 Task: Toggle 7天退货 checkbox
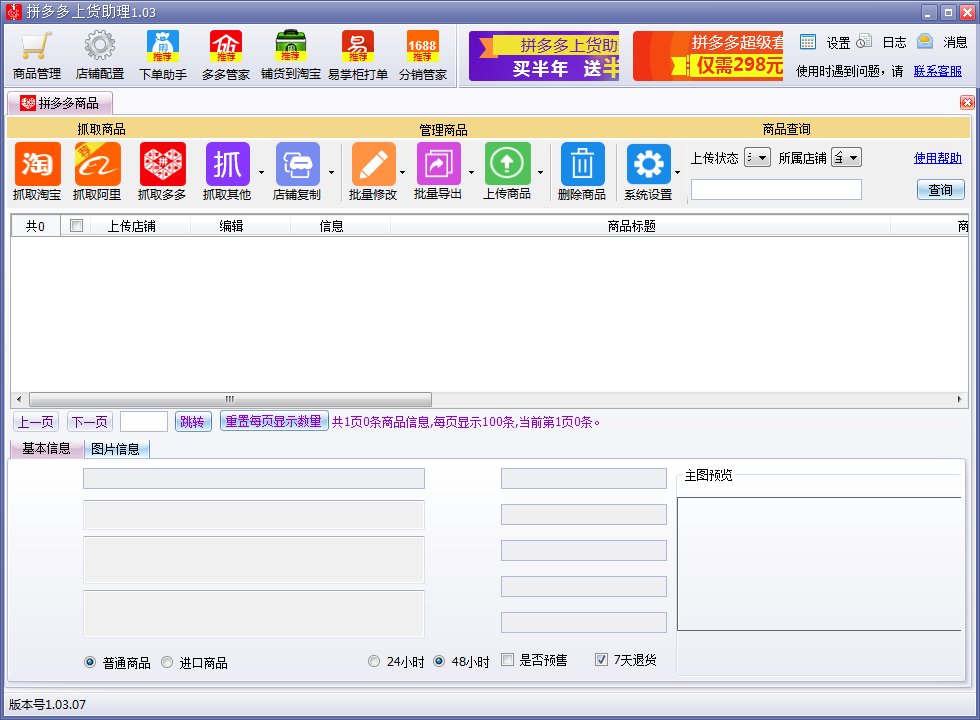point(601,660)
